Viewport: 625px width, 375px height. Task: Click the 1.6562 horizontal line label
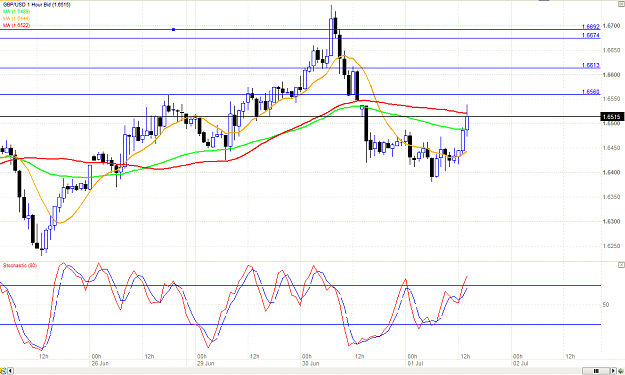591,92
